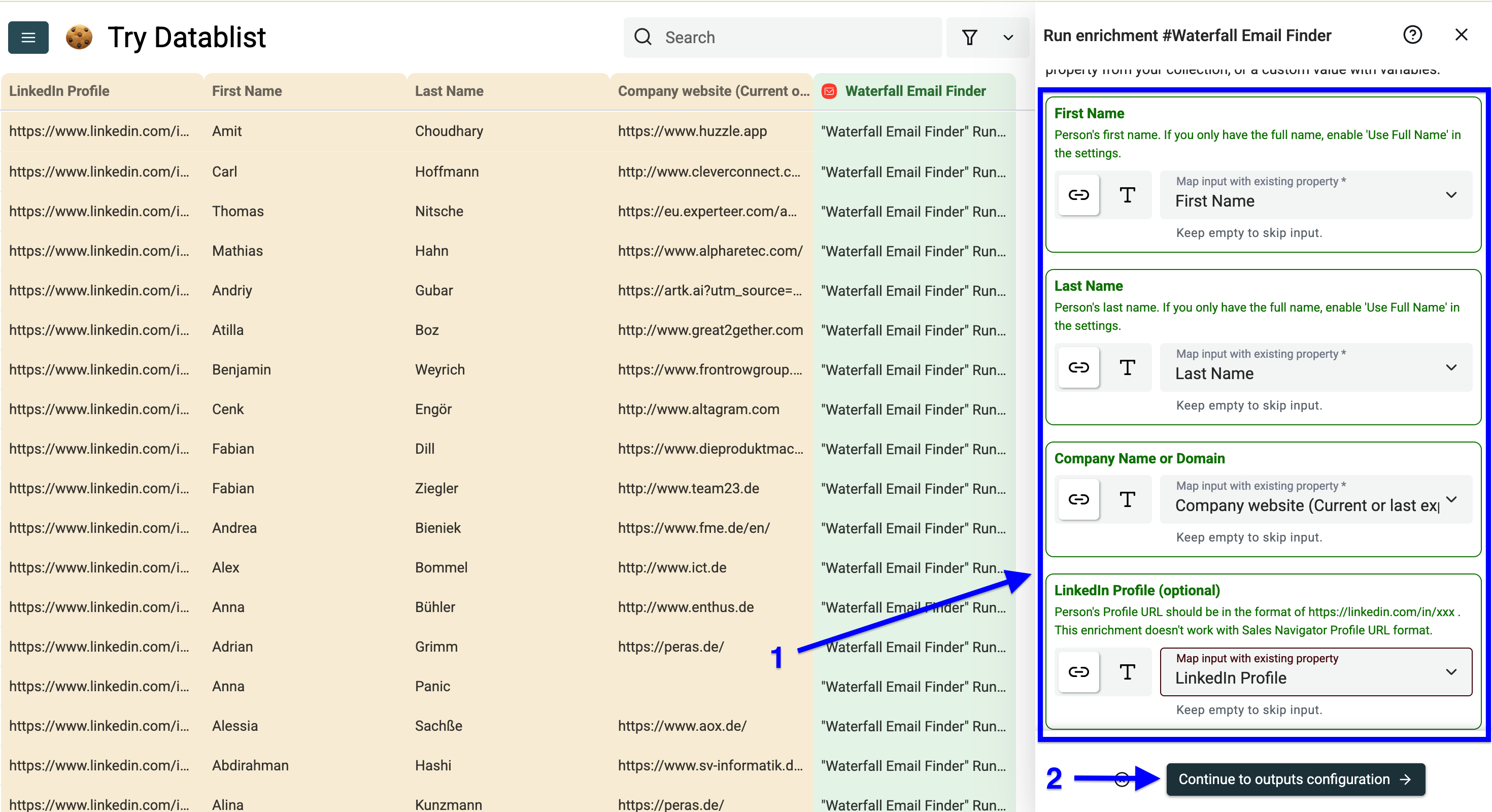Select the cell 'https://www.alpharetec.com/'
The width and height of the screenshot is (1492, 812).
click(x=711, y=251)
